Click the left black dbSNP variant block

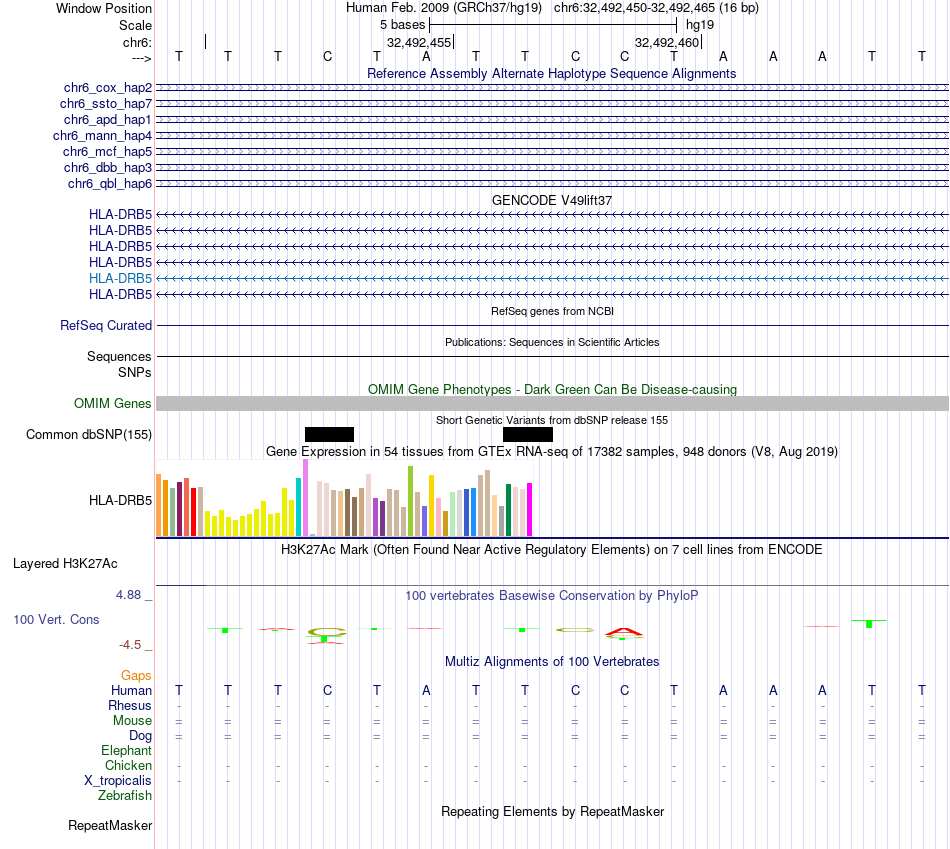pyautogui.click(x=329, y=434)
